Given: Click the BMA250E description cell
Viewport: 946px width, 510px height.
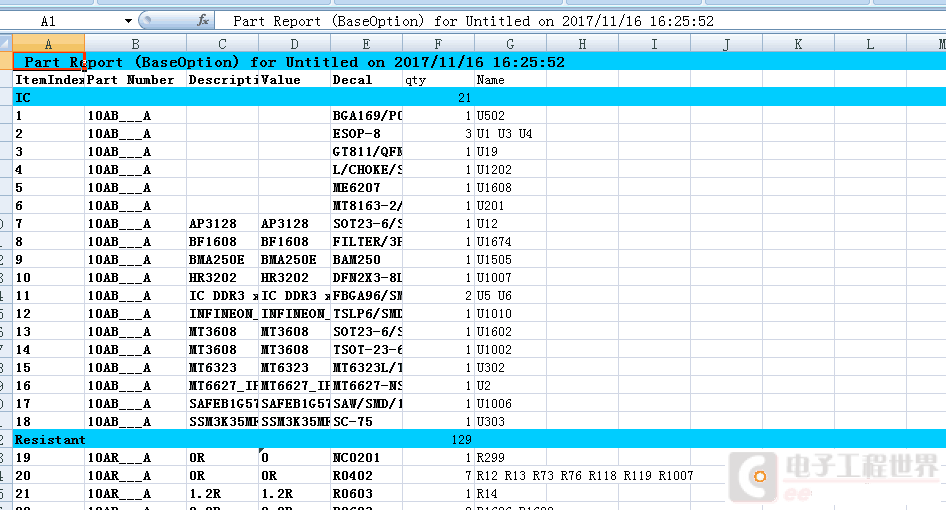Looking at the screenshot, I should point(223,260).
